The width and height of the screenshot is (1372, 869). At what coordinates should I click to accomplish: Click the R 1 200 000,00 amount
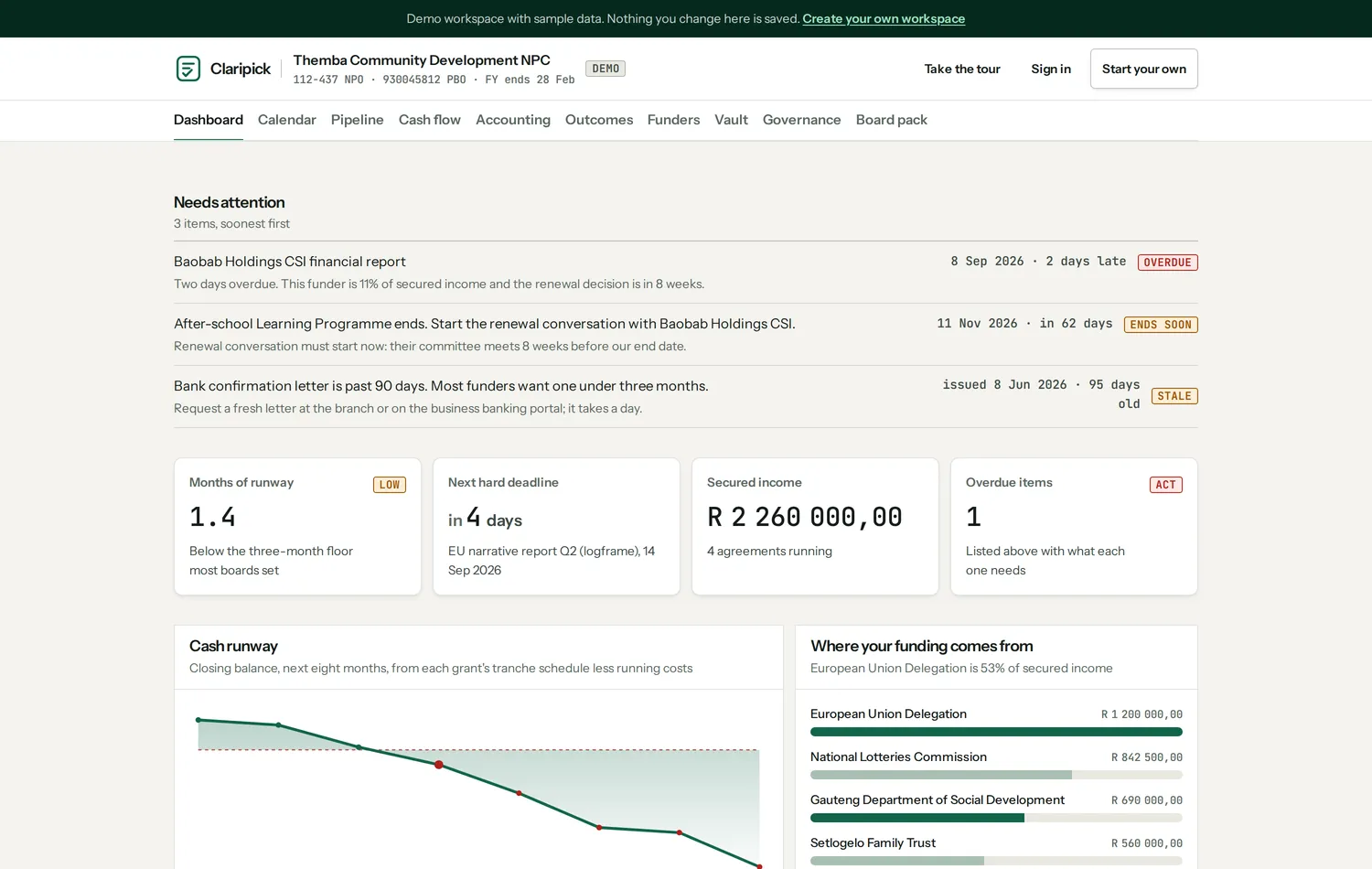(x=1142, y=714)
